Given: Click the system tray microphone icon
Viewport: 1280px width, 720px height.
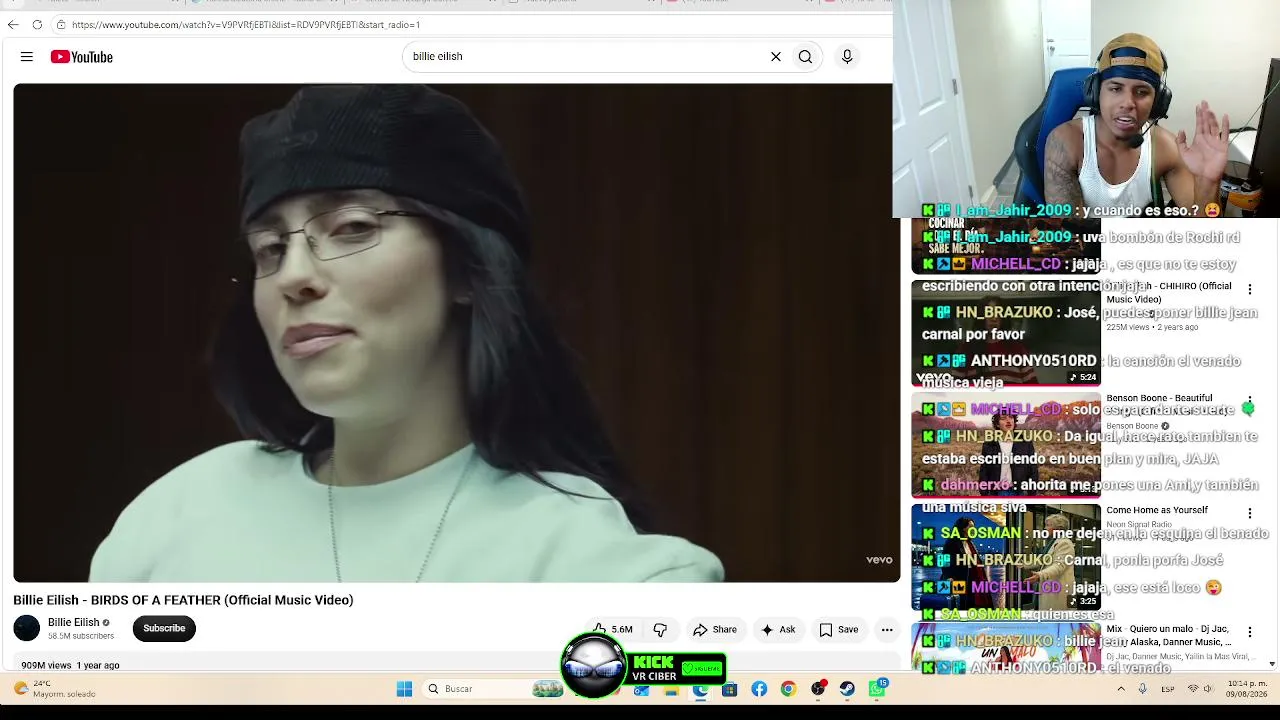Looking at the screenshot, I should click(x=1143, y=689).
